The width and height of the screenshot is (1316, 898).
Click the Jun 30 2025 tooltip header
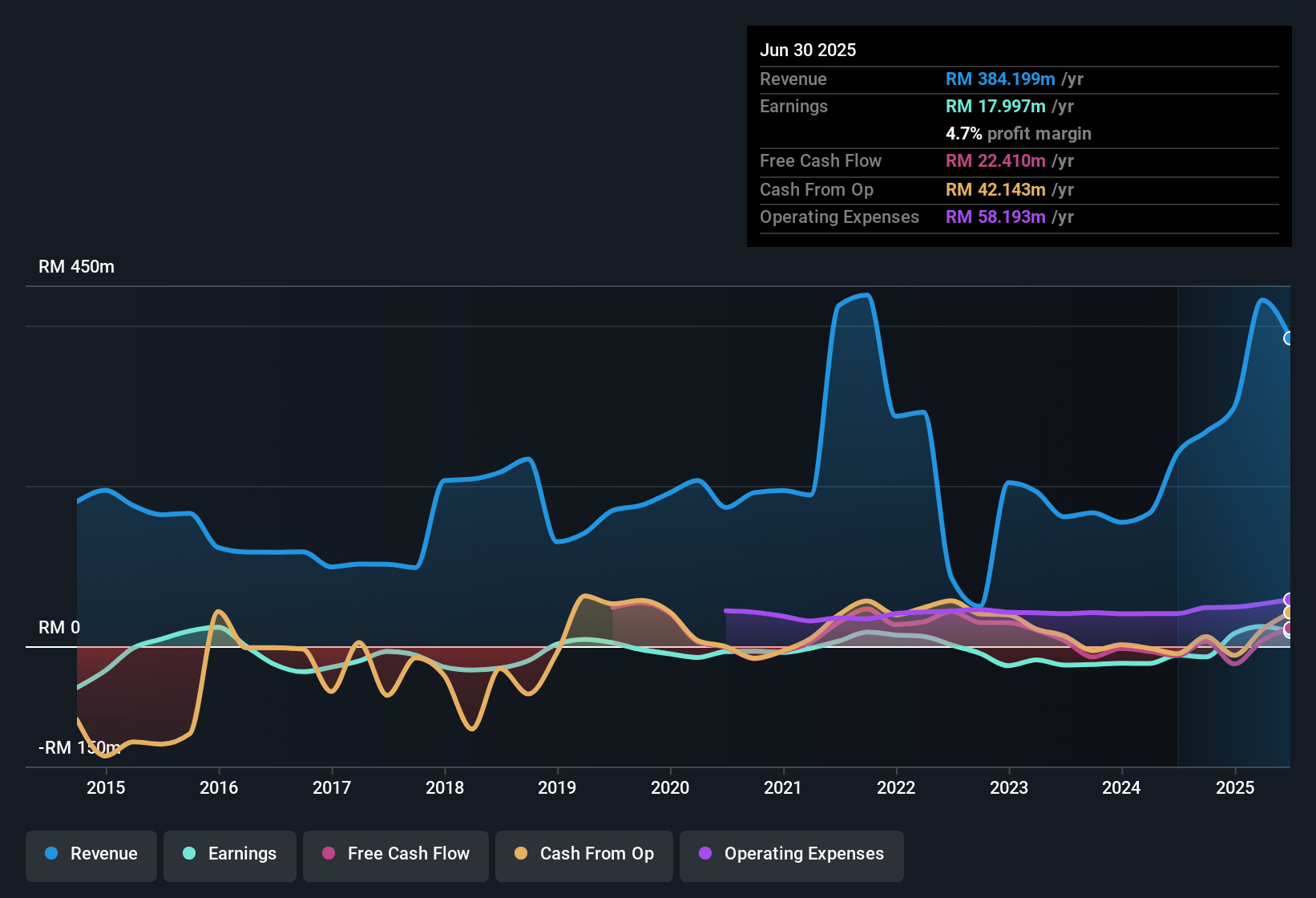click(x=808, y=50)
